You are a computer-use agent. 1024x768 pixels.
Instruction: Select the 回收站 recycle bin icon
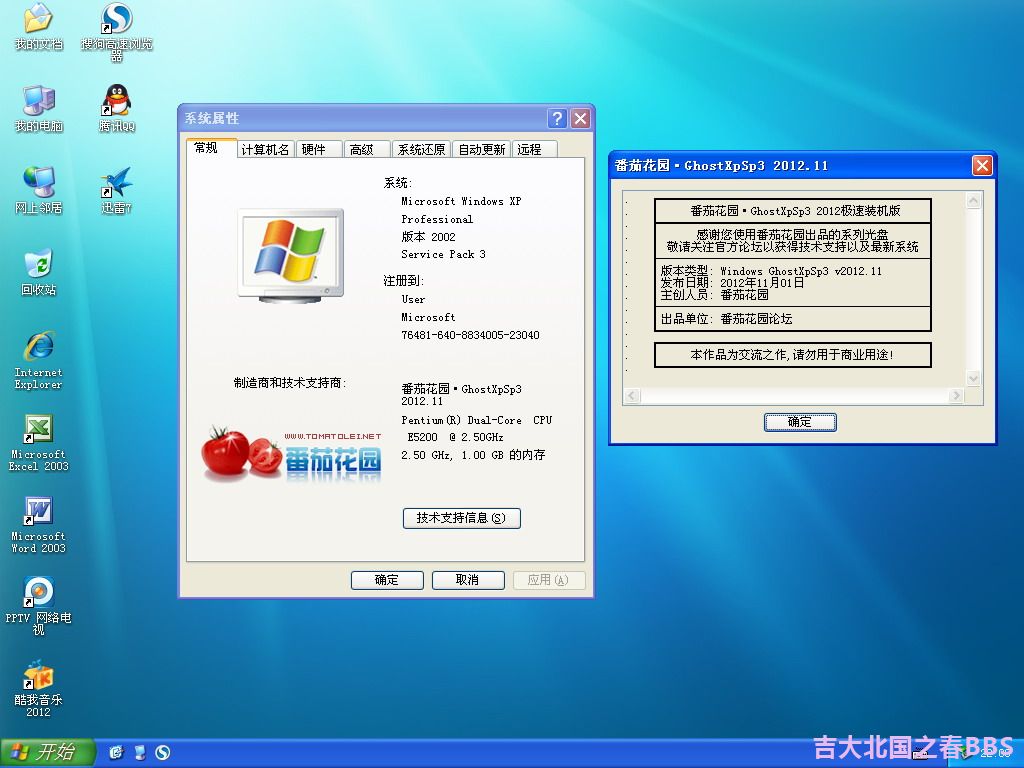click(39, 272)
